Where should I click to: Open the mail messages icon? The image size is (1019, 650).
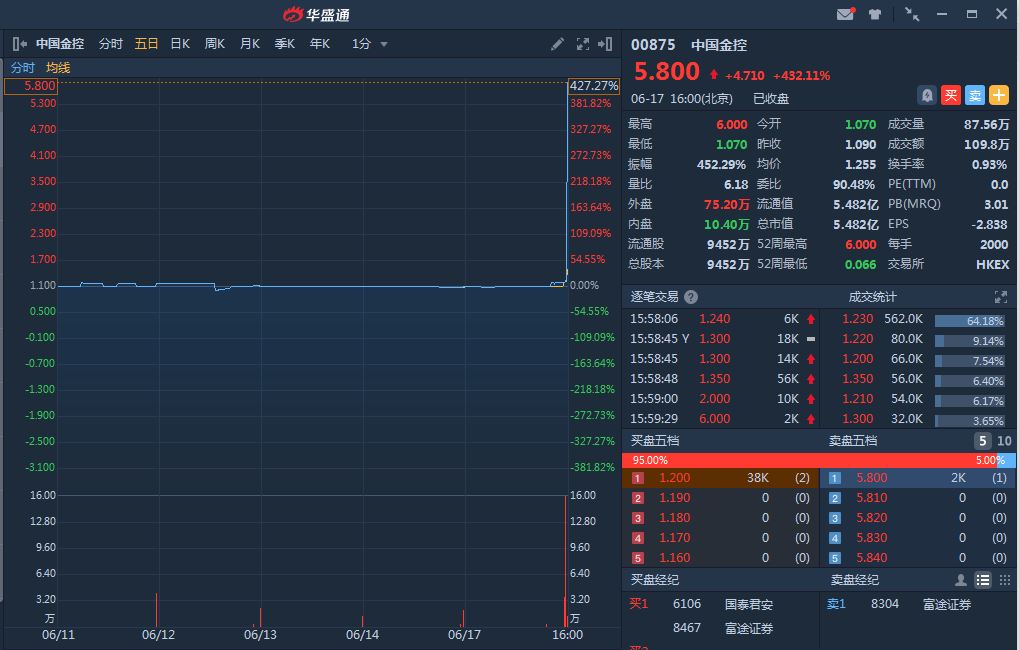pos(845,14)
